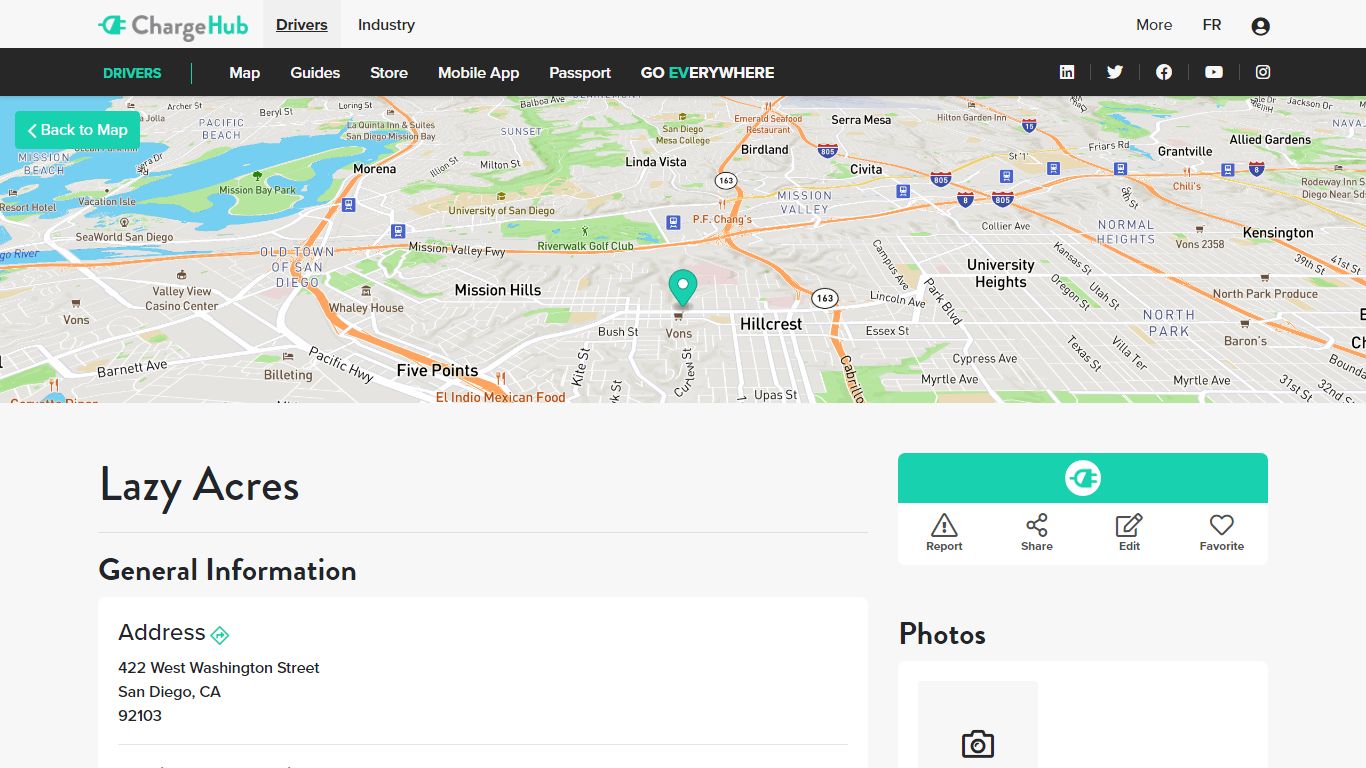This screenshot has width=1366, height=768.
Task: Open GO EVERYWHERE link
Action: 708,72
